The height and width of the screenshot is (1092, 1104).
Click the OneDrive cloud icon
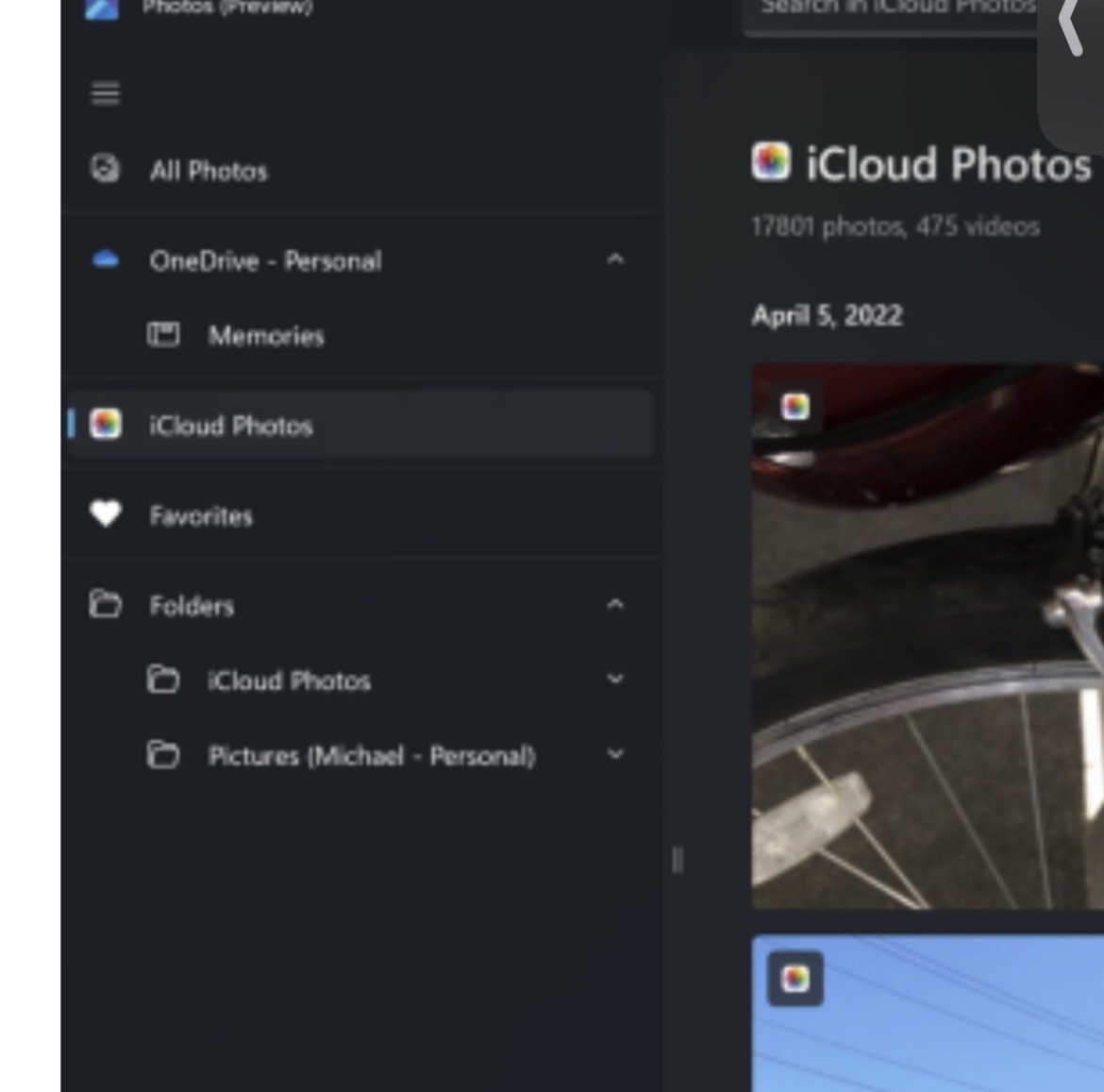(x=105, y=260)
